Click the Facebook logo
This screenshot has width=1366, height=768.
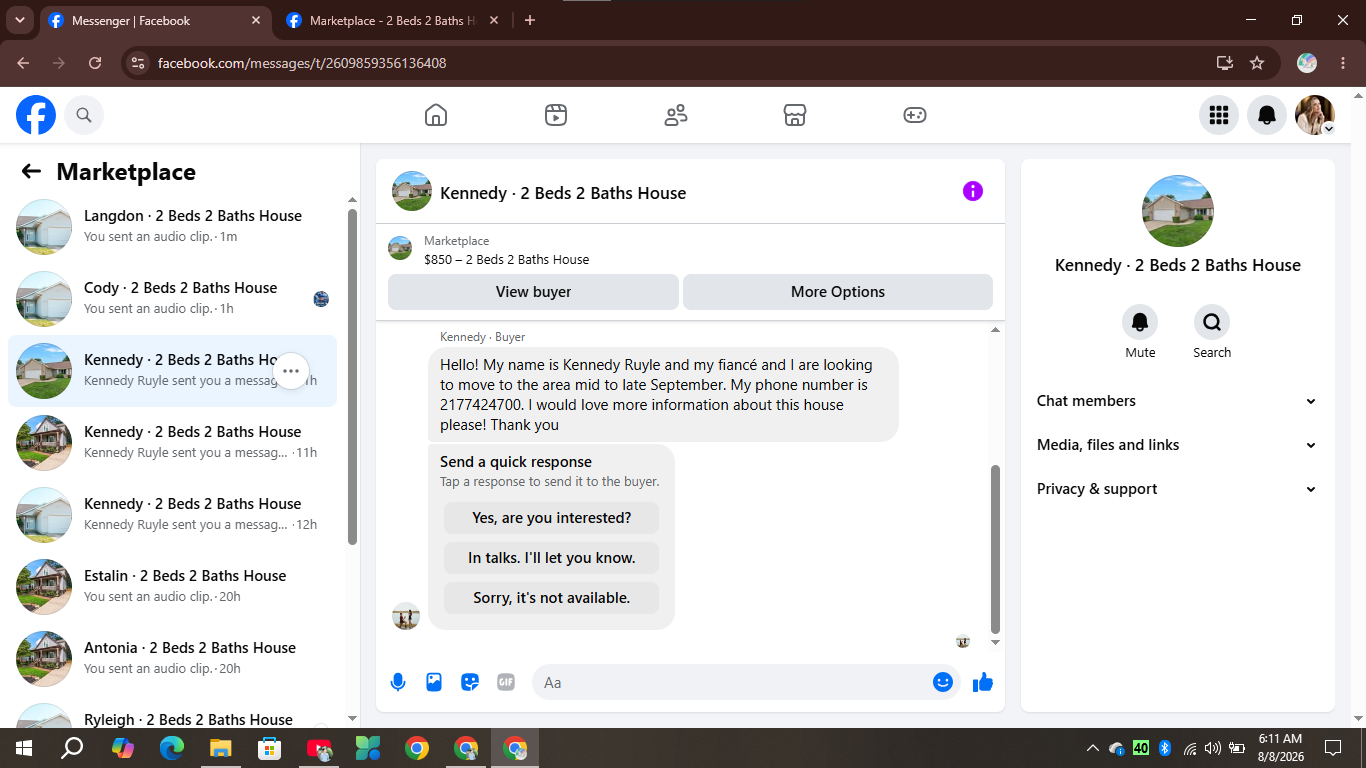[x=36, y=115]
